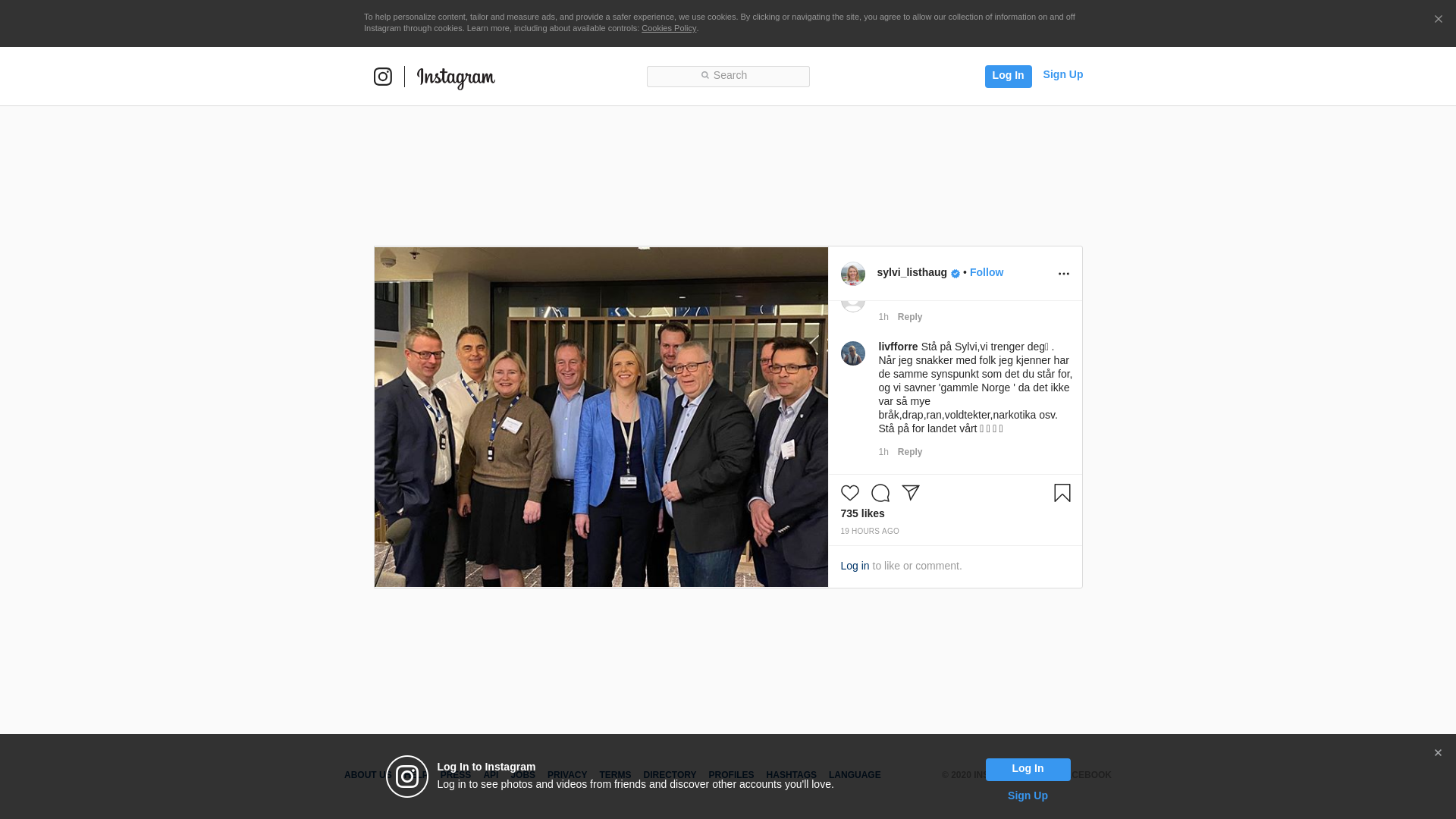
Task: Open the ABOUT US footer link
Action: tap(368, 775)
